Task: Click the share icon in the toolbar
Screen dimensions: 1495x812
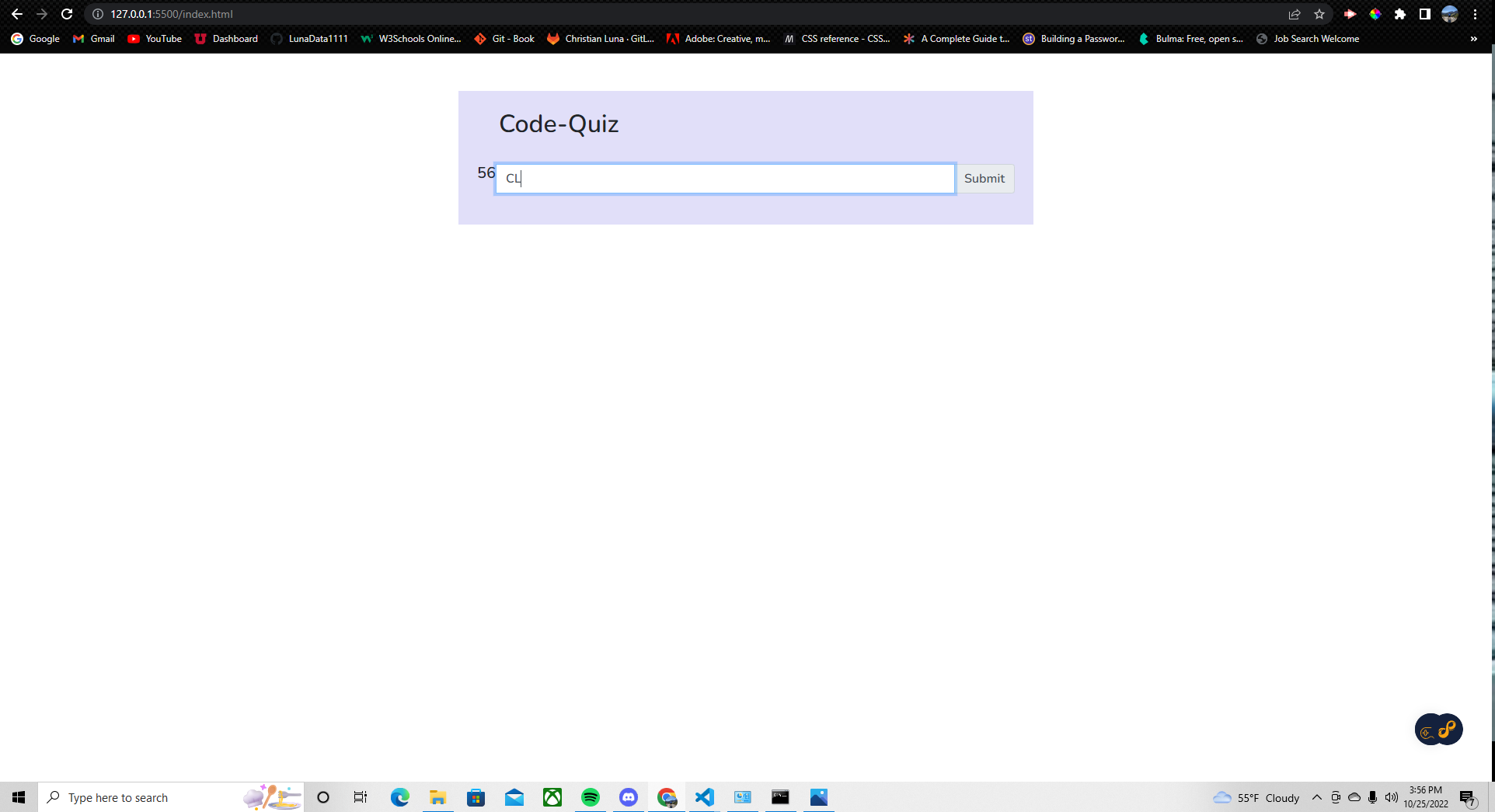Action: click(x=1294, y=14)
